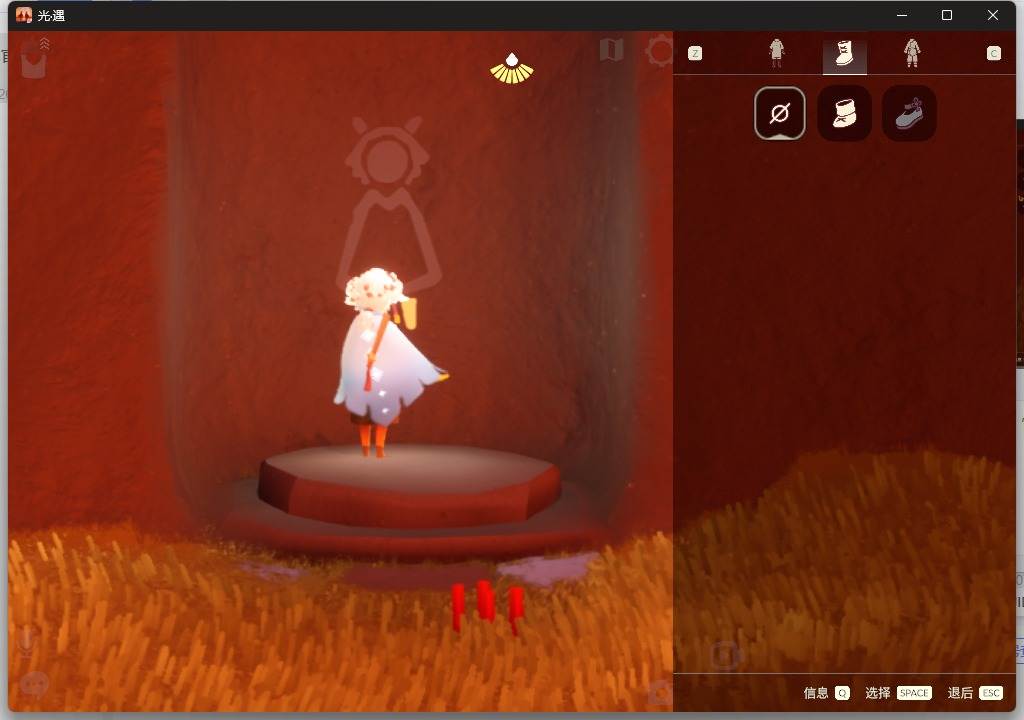Maximize the 光遇 game window

[x=947, y=15]
